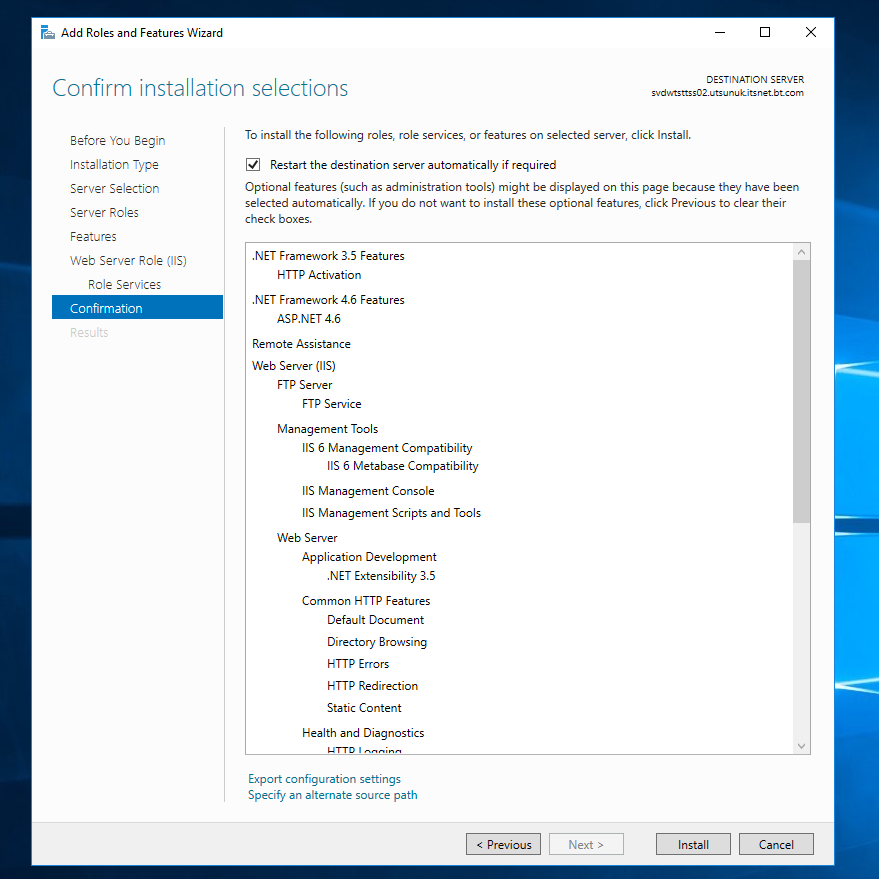The height and width of the screenshot is (879, 879).
Task: Click 'Directory Browsing' entry
Action: point(377,642)
